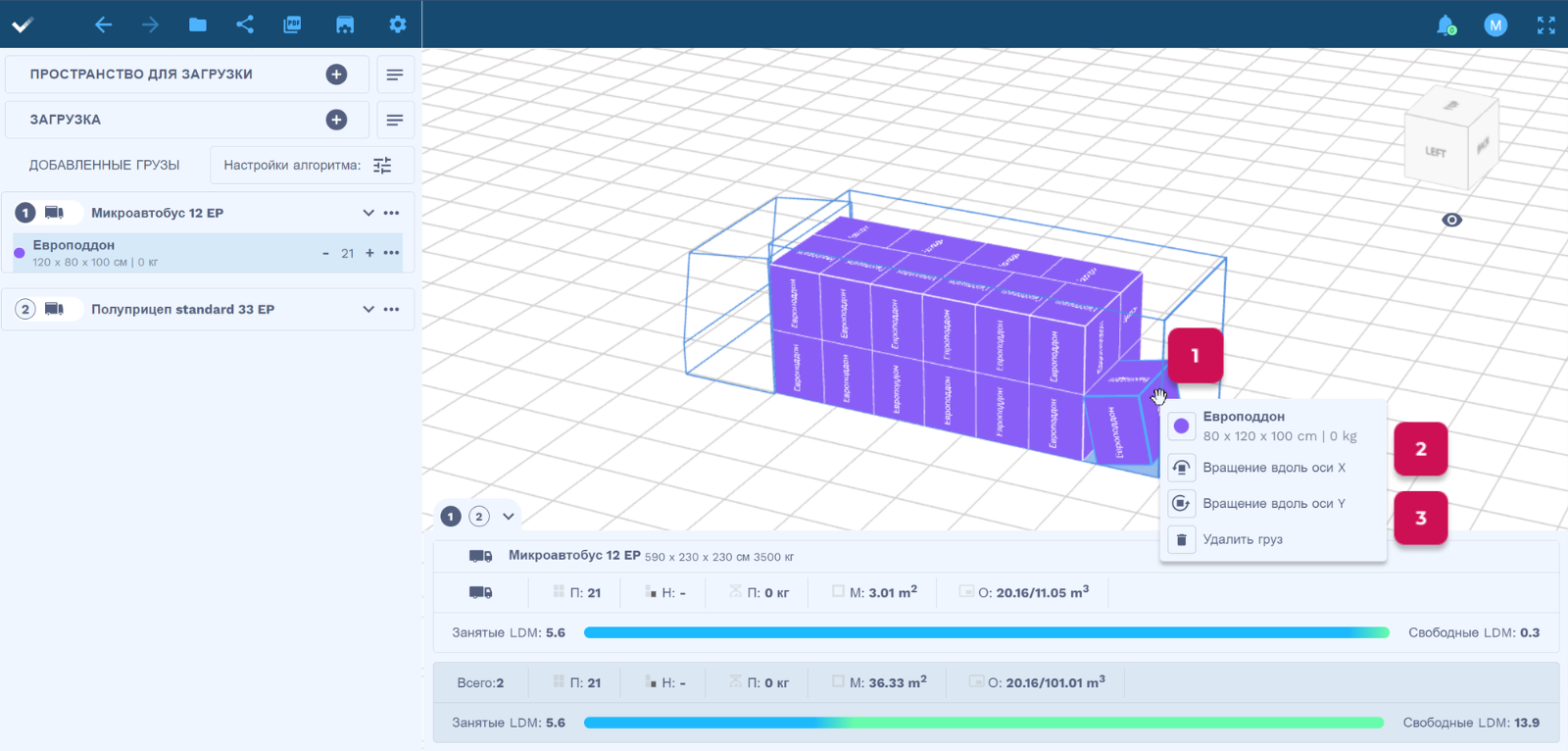Open the folder icon in top toolbar
The height and width of the screenshot is (751, 1568).
pos(198,25)
